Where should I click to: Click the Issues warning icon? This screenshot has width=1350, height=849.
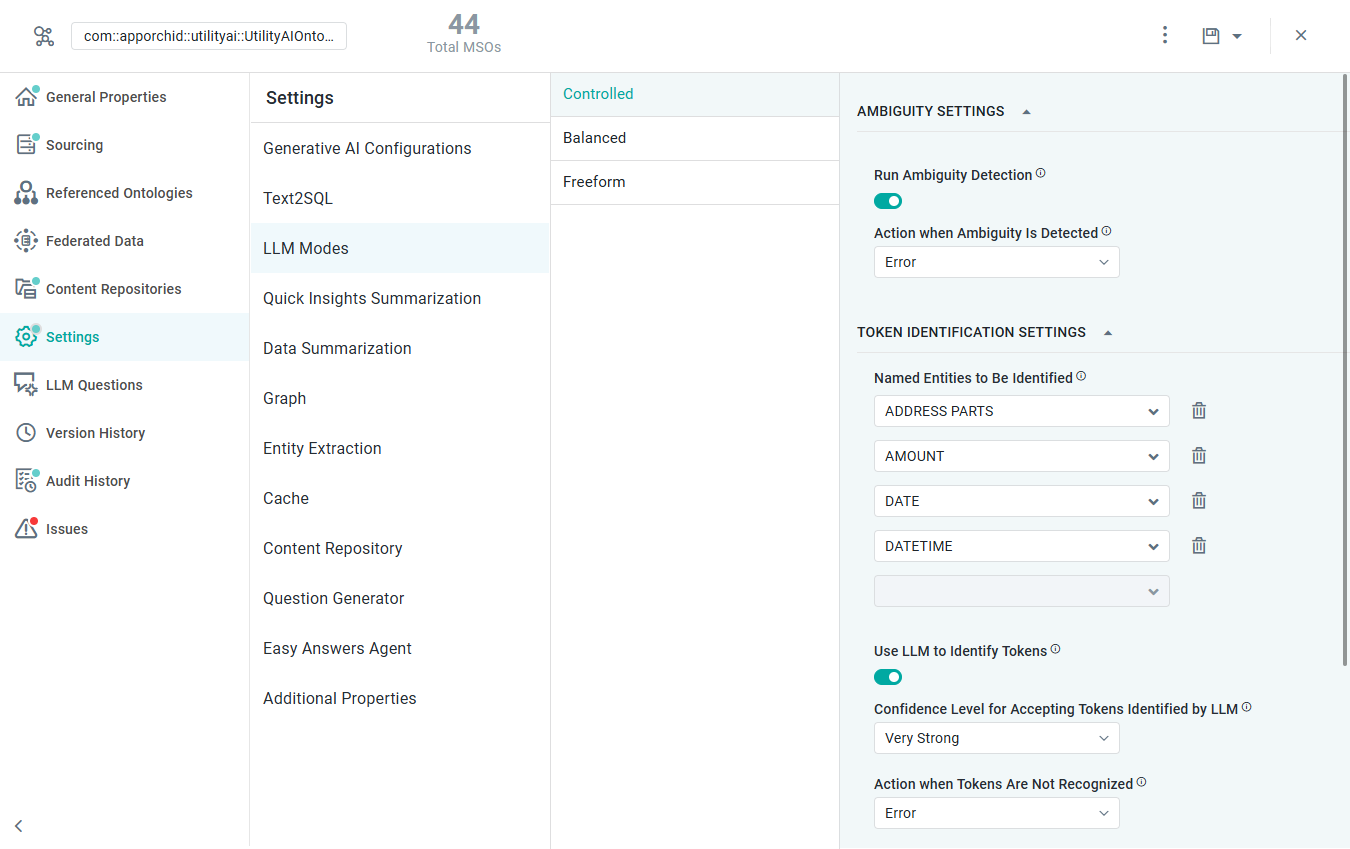(26, 529)
